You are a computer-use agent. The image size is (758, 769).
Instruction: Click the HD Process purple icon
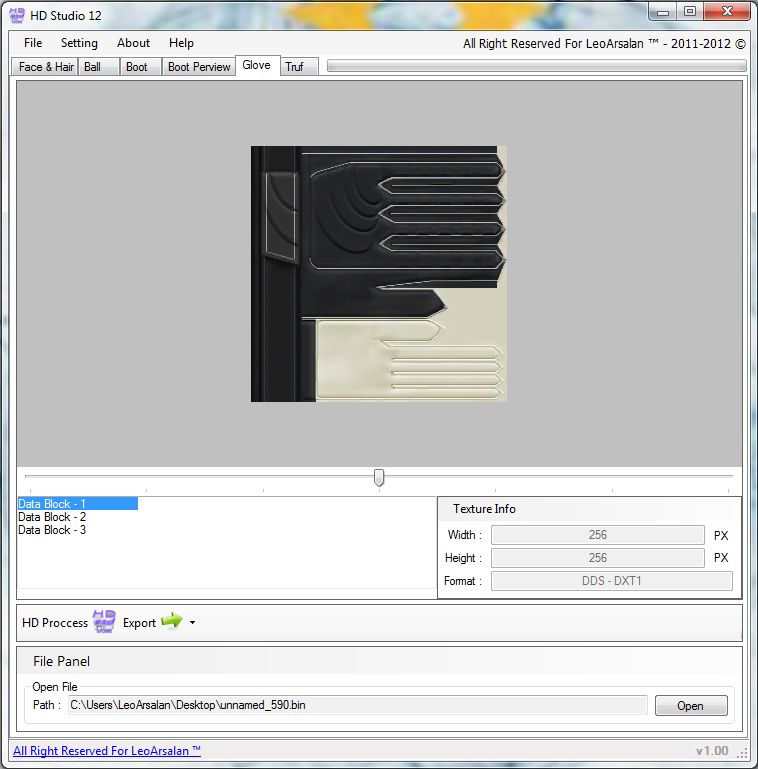click(104, 622)
